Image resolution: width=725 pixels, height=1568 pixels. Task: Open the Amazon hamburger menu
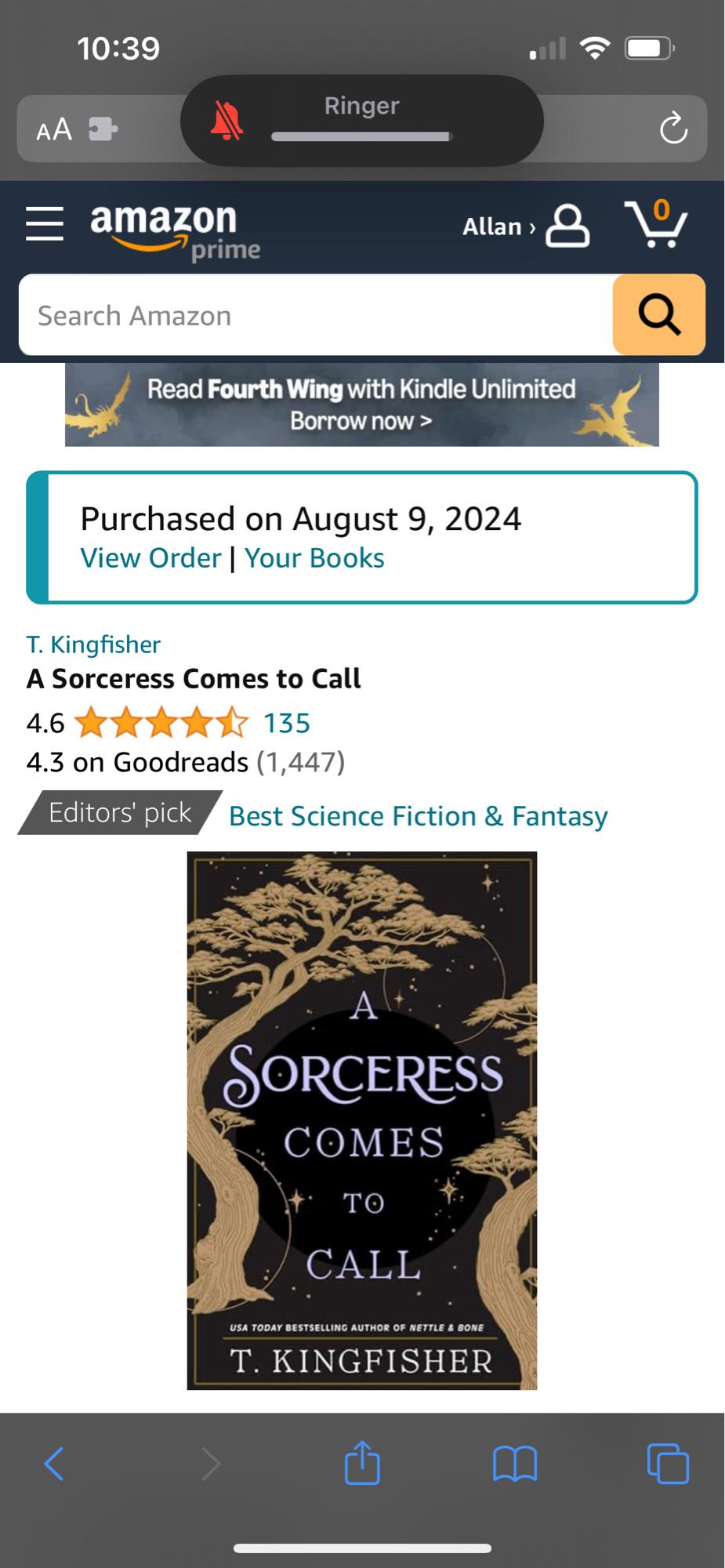coord(45,224)
